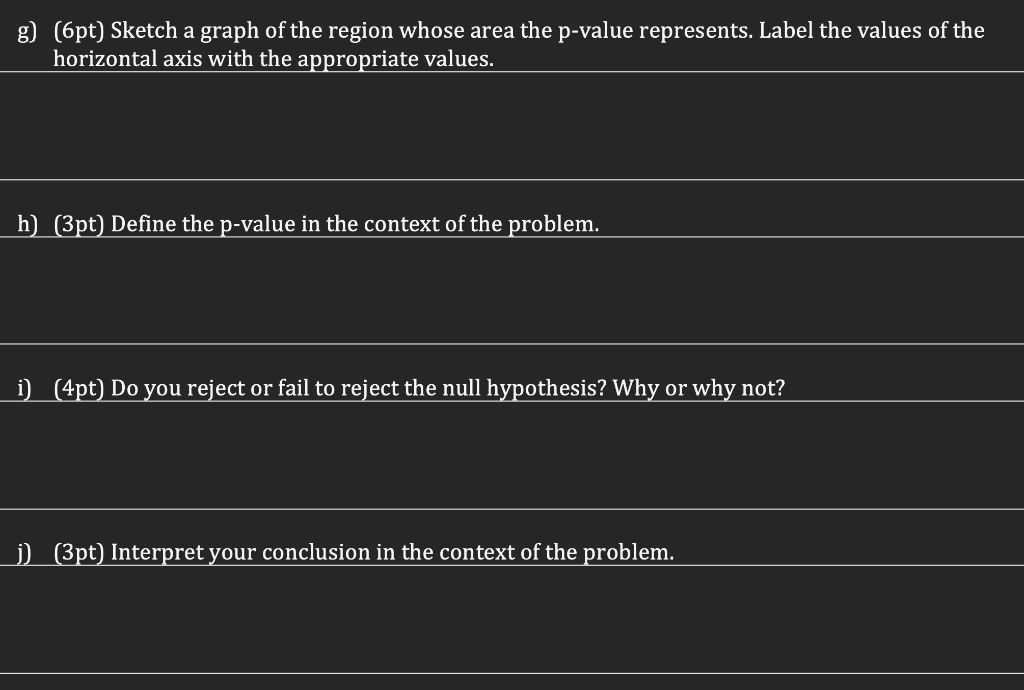This screenshot has width=1024, height=690.
Task: Click the "Why or why not?" text
Action: click(698, 388)
